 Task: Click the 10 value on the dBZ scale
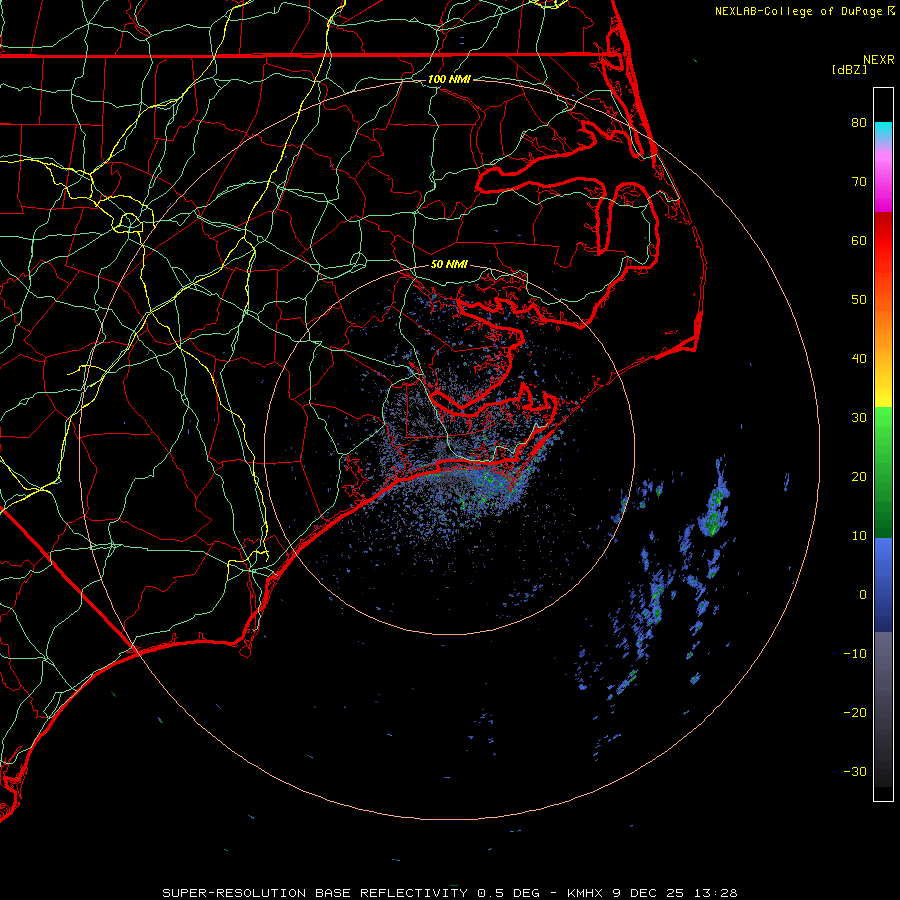click(859, 536)
